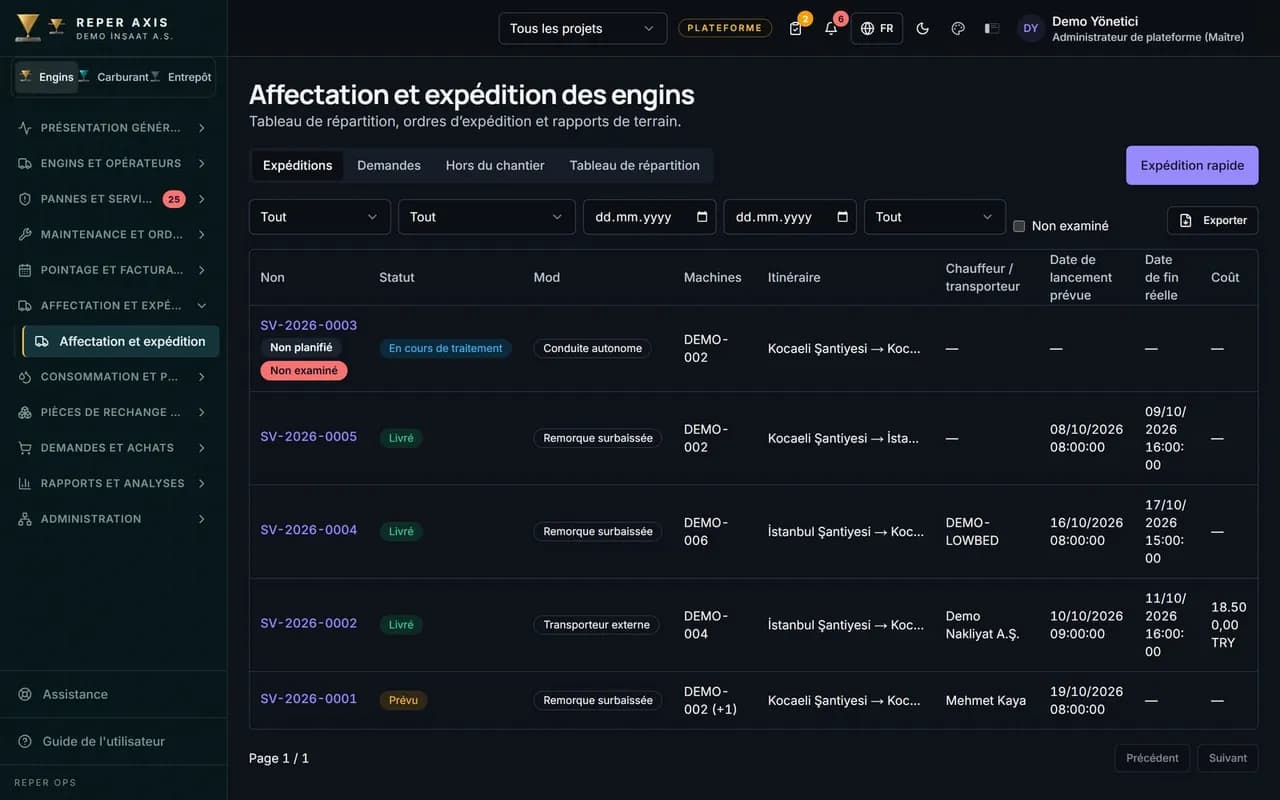Select the Entrepôt module tab

(182, 77)
